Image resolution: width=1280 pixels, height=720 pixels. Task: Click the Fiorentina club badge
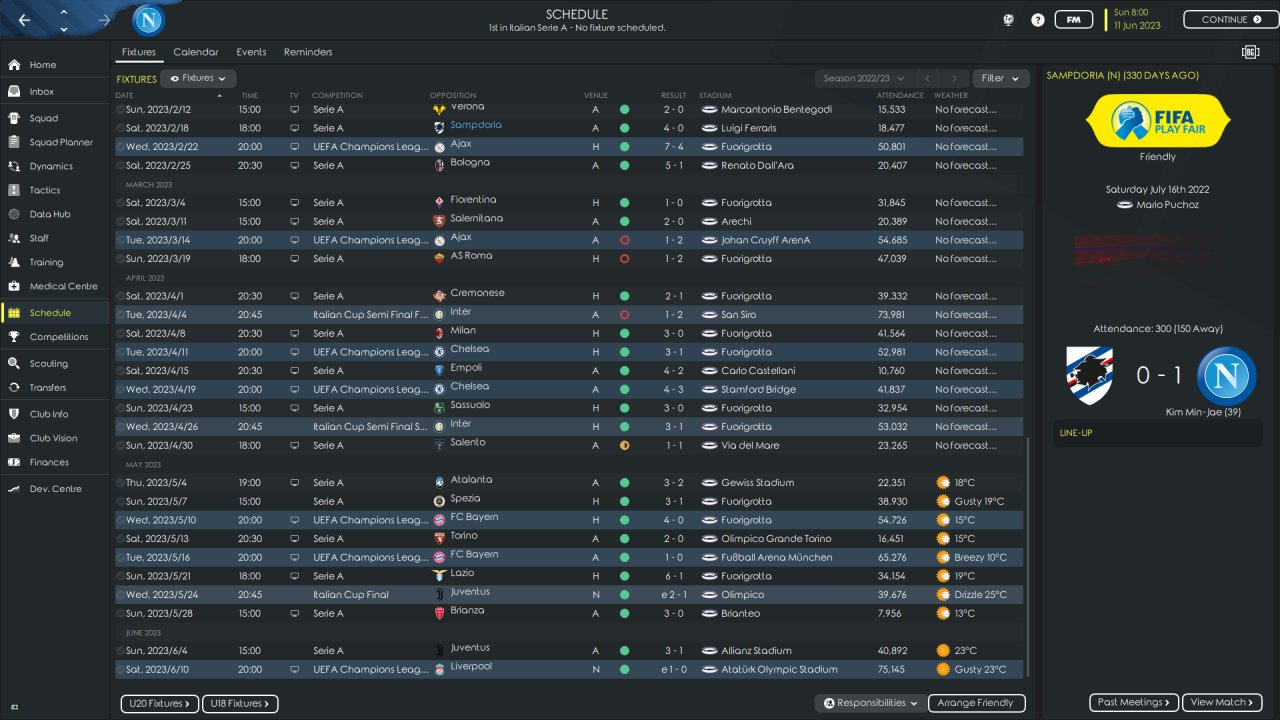tap(439, 203)
